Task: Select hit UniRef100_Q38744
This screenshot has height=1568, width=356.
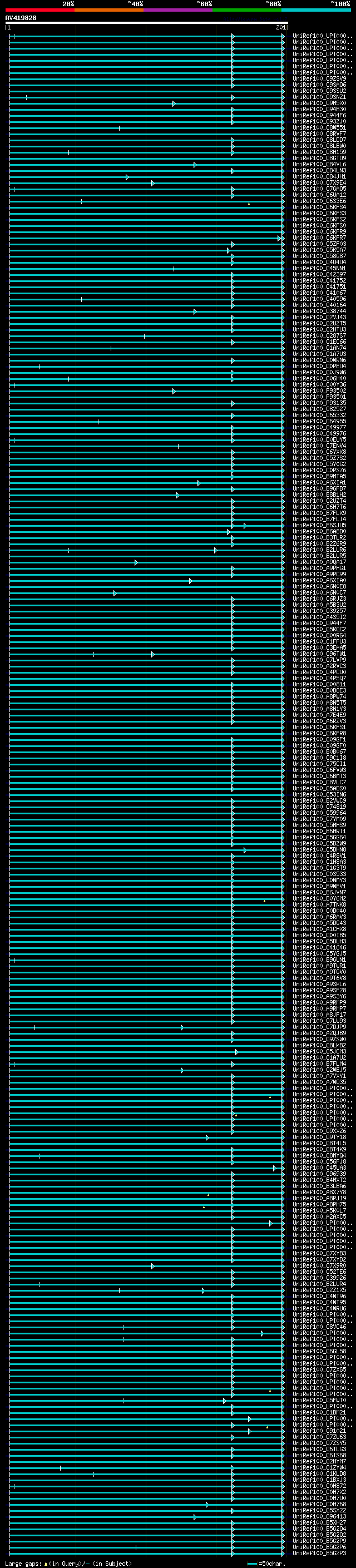Action: point(319,311)
